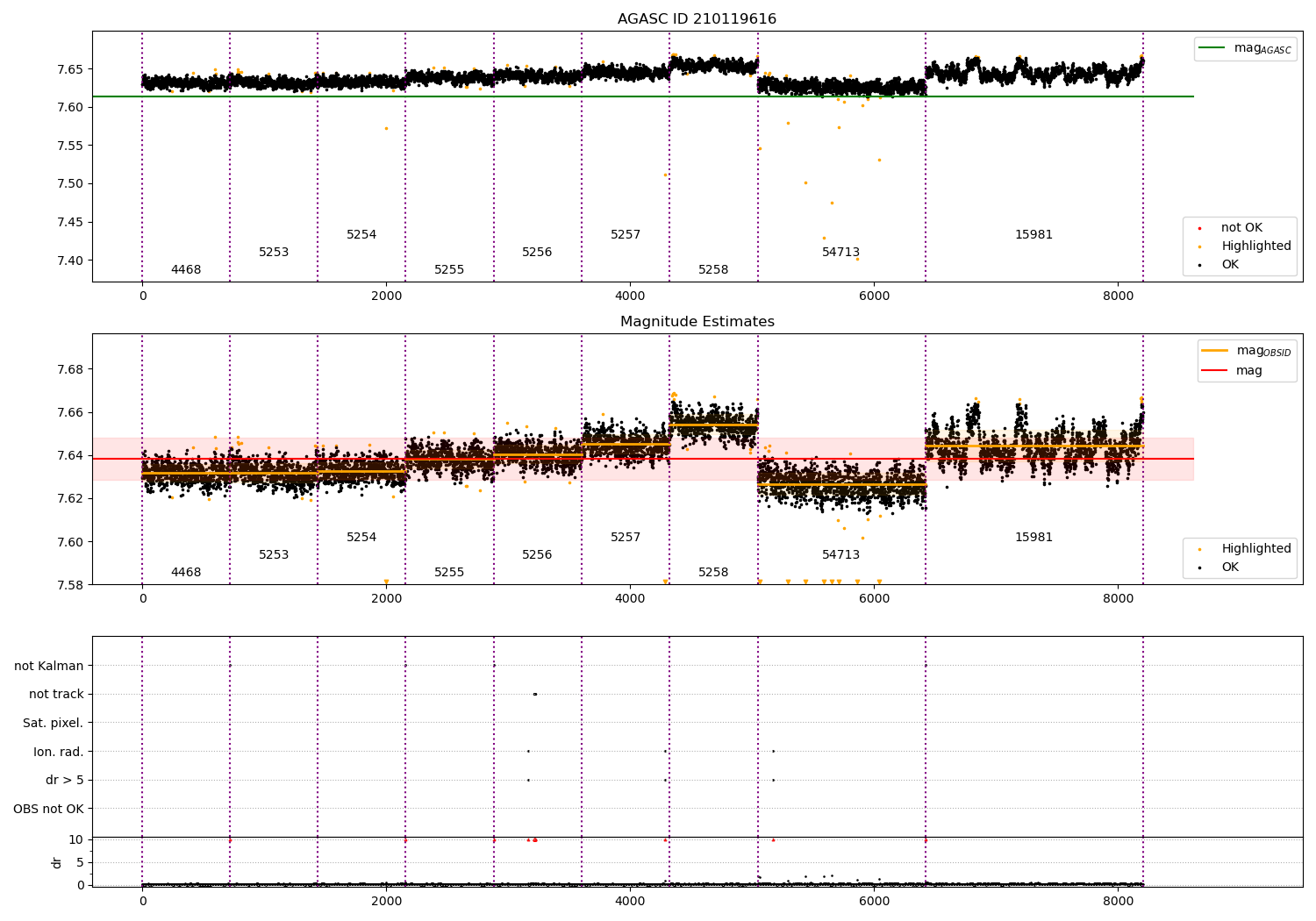Image resolution: width=1316 pixels, height=921 pixels.
Task: Click the obsid label 15981 in top plot
Action: [x=1033, y=234]
